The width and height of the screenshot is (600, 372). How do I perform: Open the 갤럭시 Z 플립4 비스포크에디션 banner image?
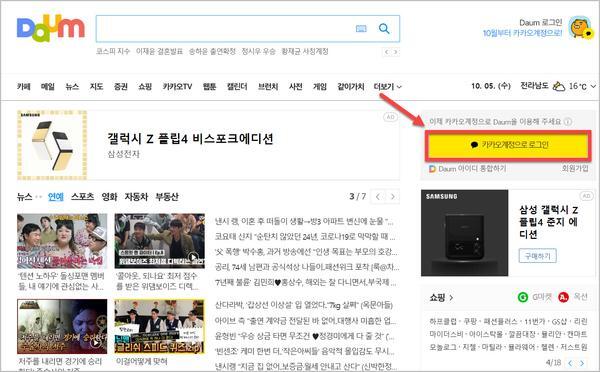click(52, 145)
